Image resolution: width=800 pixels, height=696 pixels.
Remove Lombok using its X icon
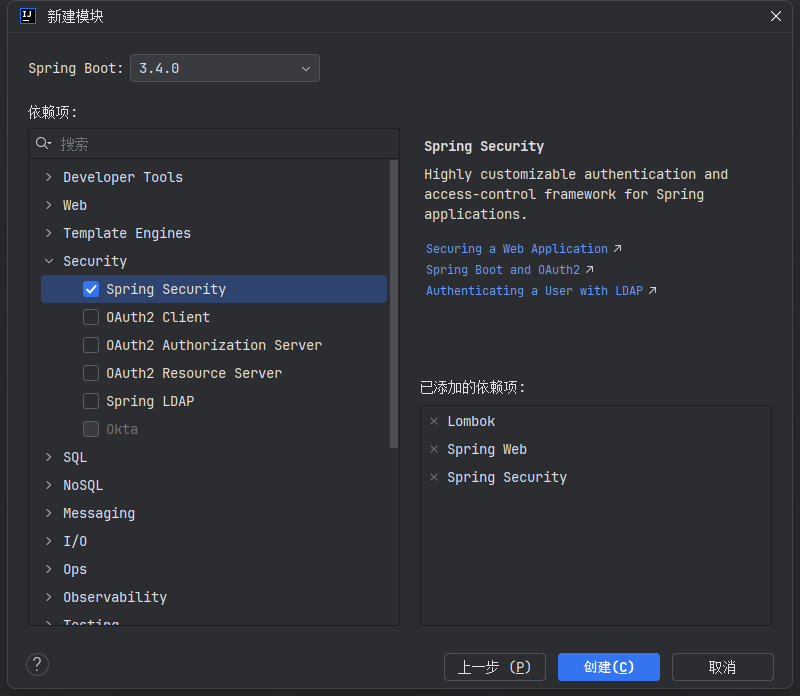(x=434, y=422)
